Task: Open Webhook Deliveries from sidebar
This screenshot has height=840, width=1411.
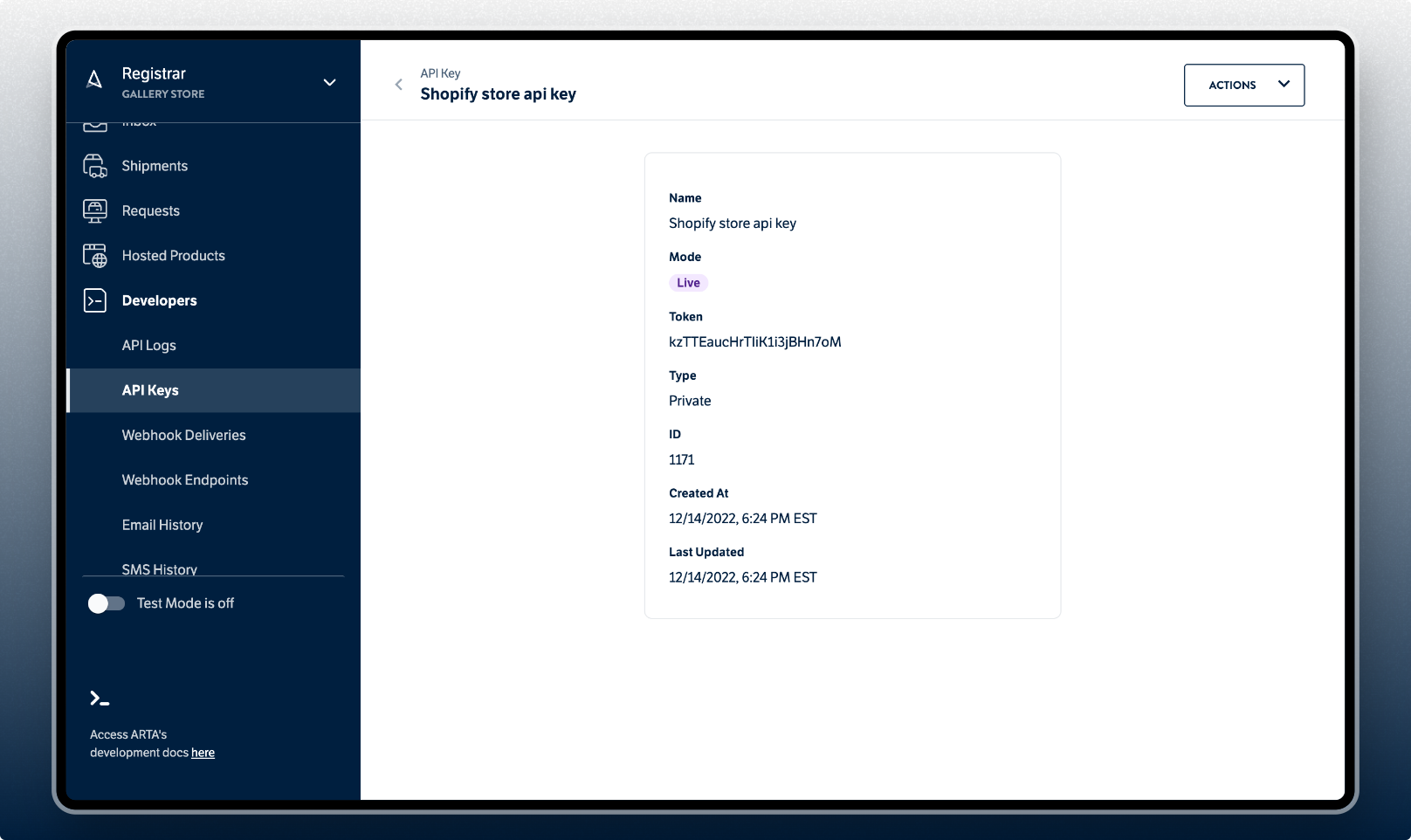Action: (184, 435)
